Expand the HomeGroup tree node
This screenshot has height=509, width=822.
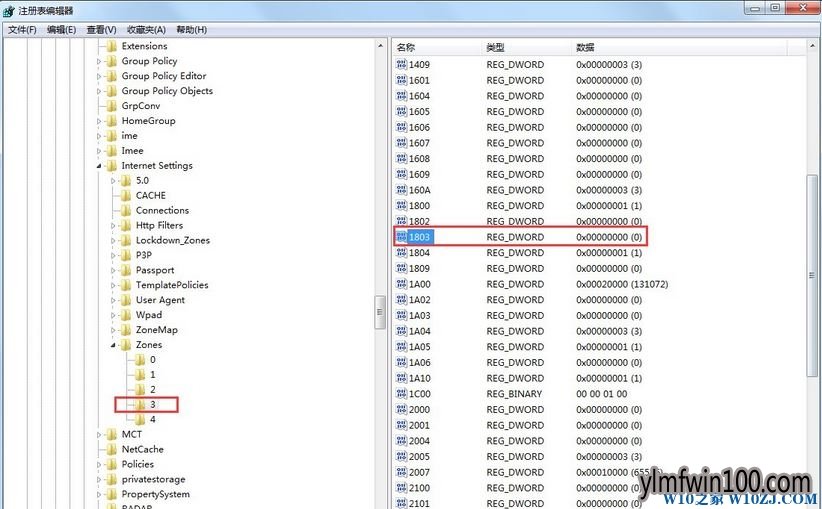tap(99, 121)
